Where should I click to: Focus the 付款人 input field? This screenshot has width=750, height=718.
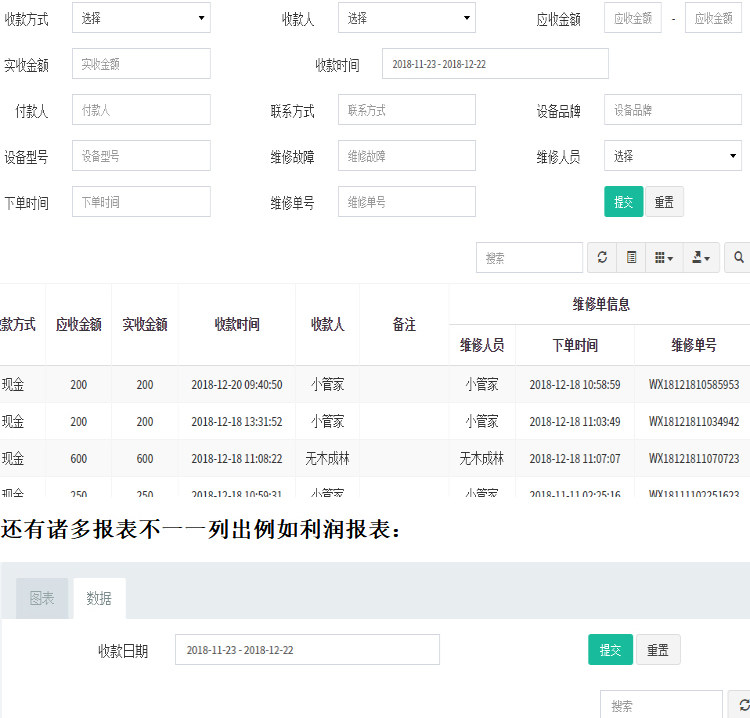click(142, 110)
